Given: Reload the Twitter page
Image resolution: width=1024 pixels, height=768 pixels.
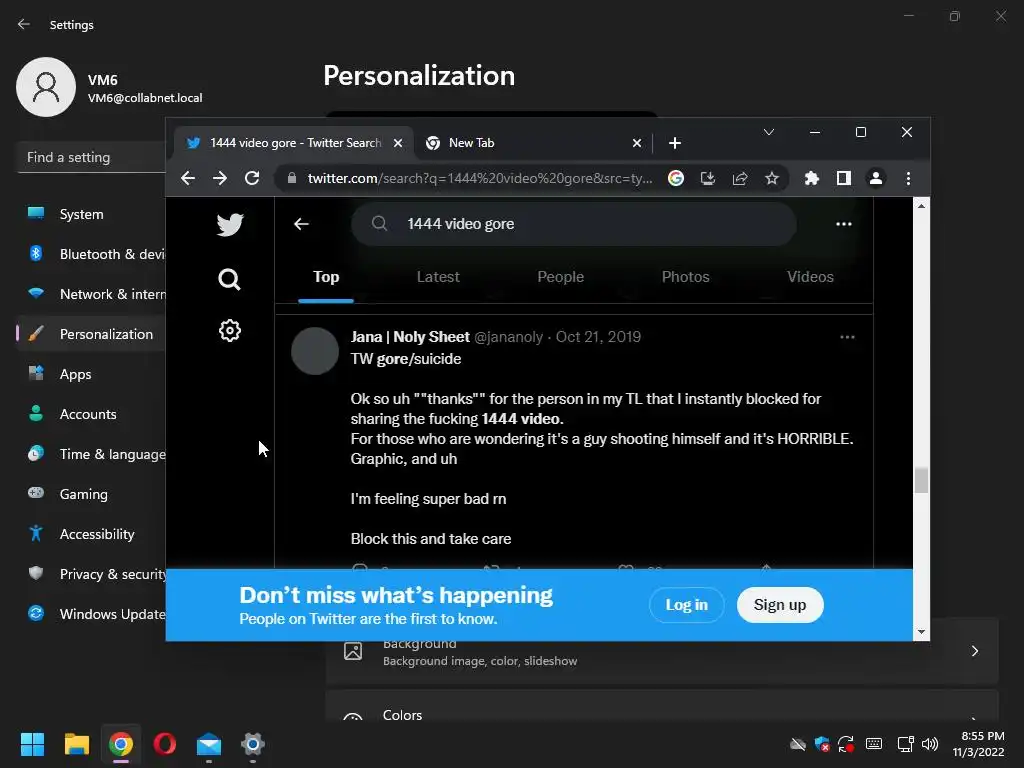Looking at the screenshot, I should click(x=252, y=178).
